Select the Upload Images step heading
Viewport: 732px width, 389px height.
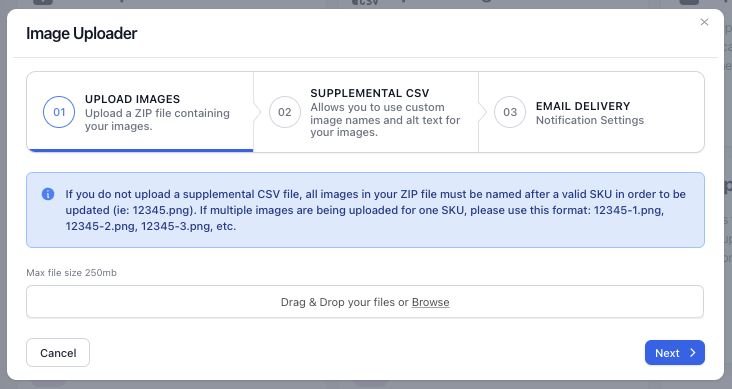(133, 99)
